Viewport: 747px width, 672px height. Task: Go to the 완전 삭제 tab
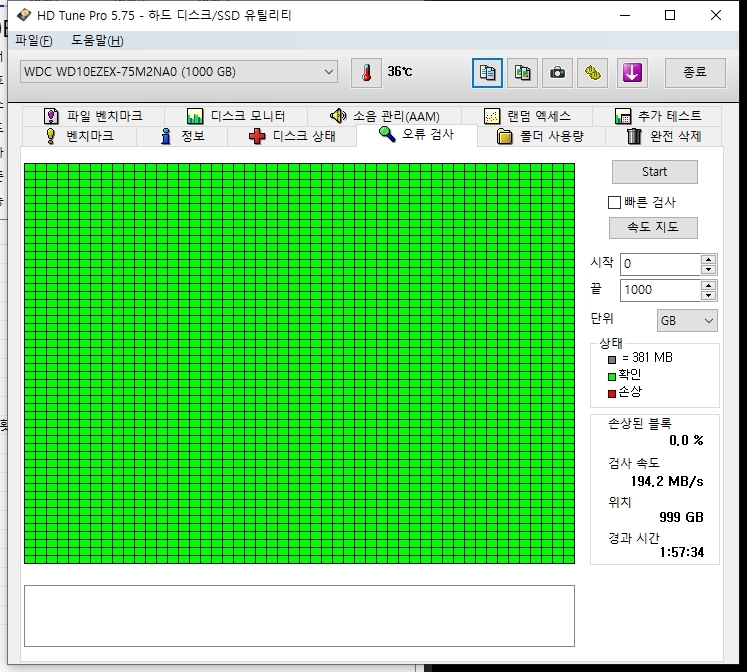click(x=664, y=136)
